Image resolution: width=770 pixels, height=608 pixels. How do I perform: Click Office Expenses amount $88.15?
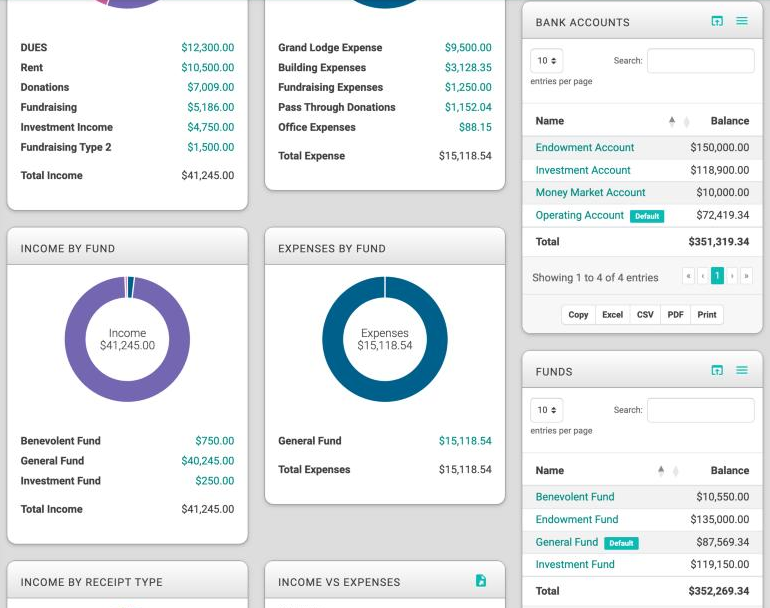pos(475,127)
